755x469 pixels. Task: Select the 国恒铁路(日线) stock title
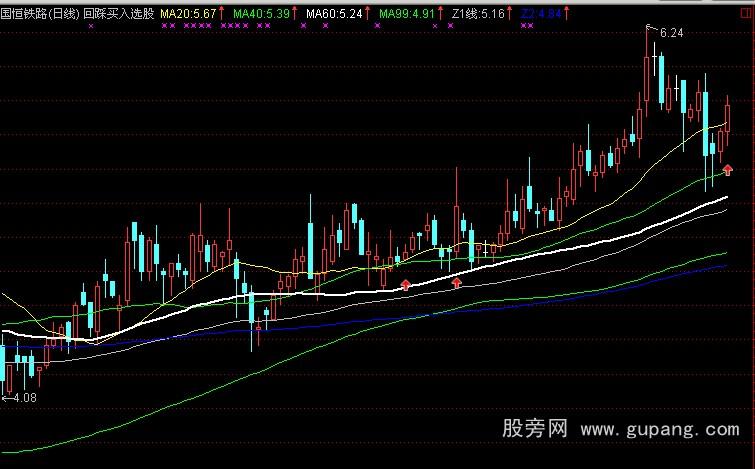tap(40, 14)
